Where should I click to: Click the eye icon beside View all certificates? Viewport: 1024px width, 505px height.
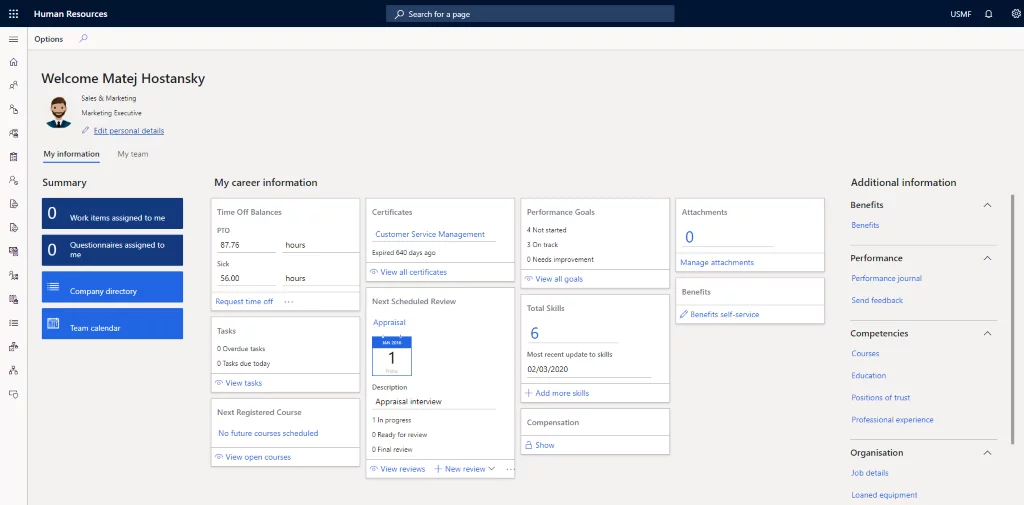click(x=374, y=272)
